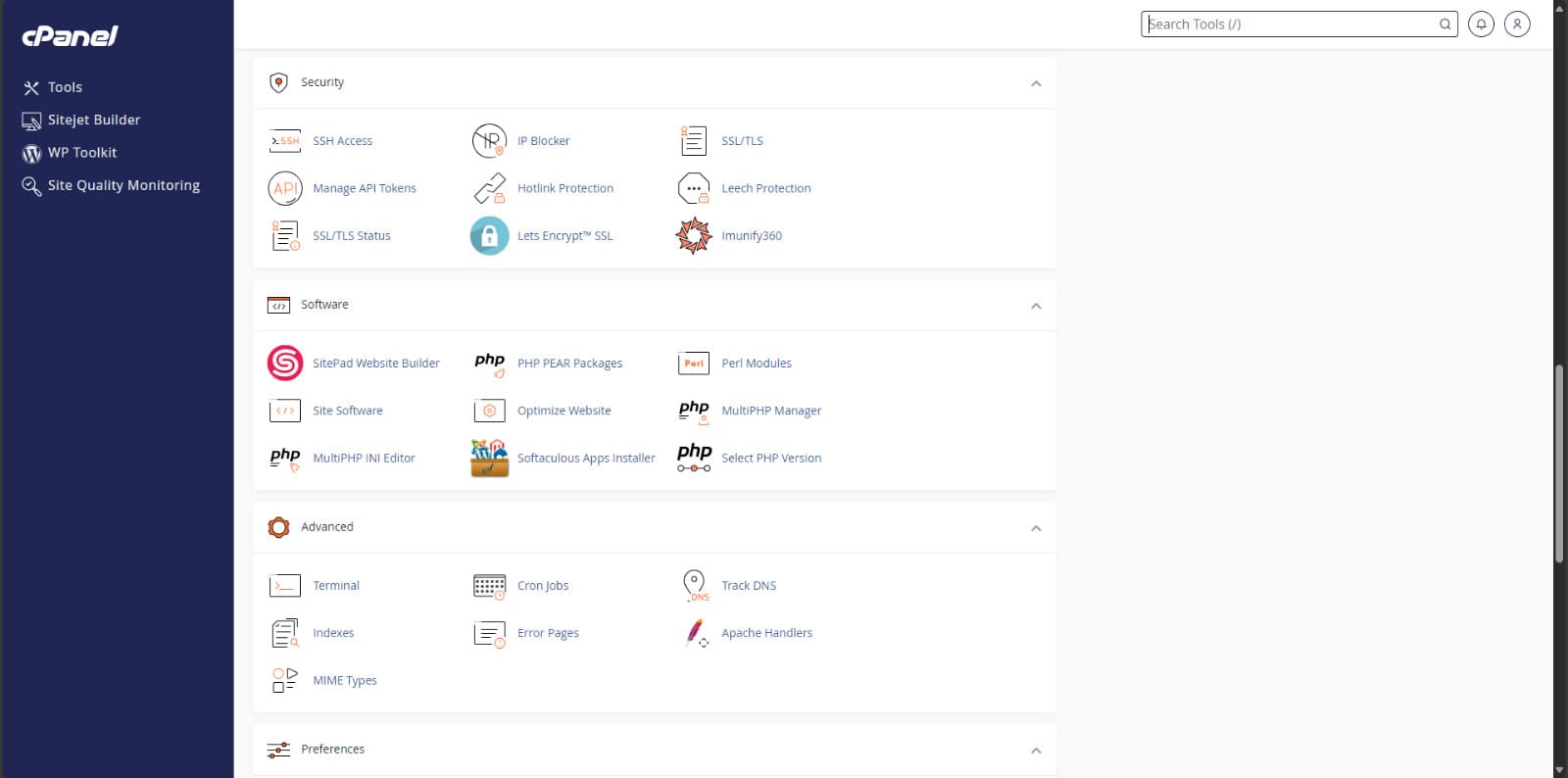1568x778 pixels.
Task: Focus the Search Tools input field
Action: (1289, 24)
